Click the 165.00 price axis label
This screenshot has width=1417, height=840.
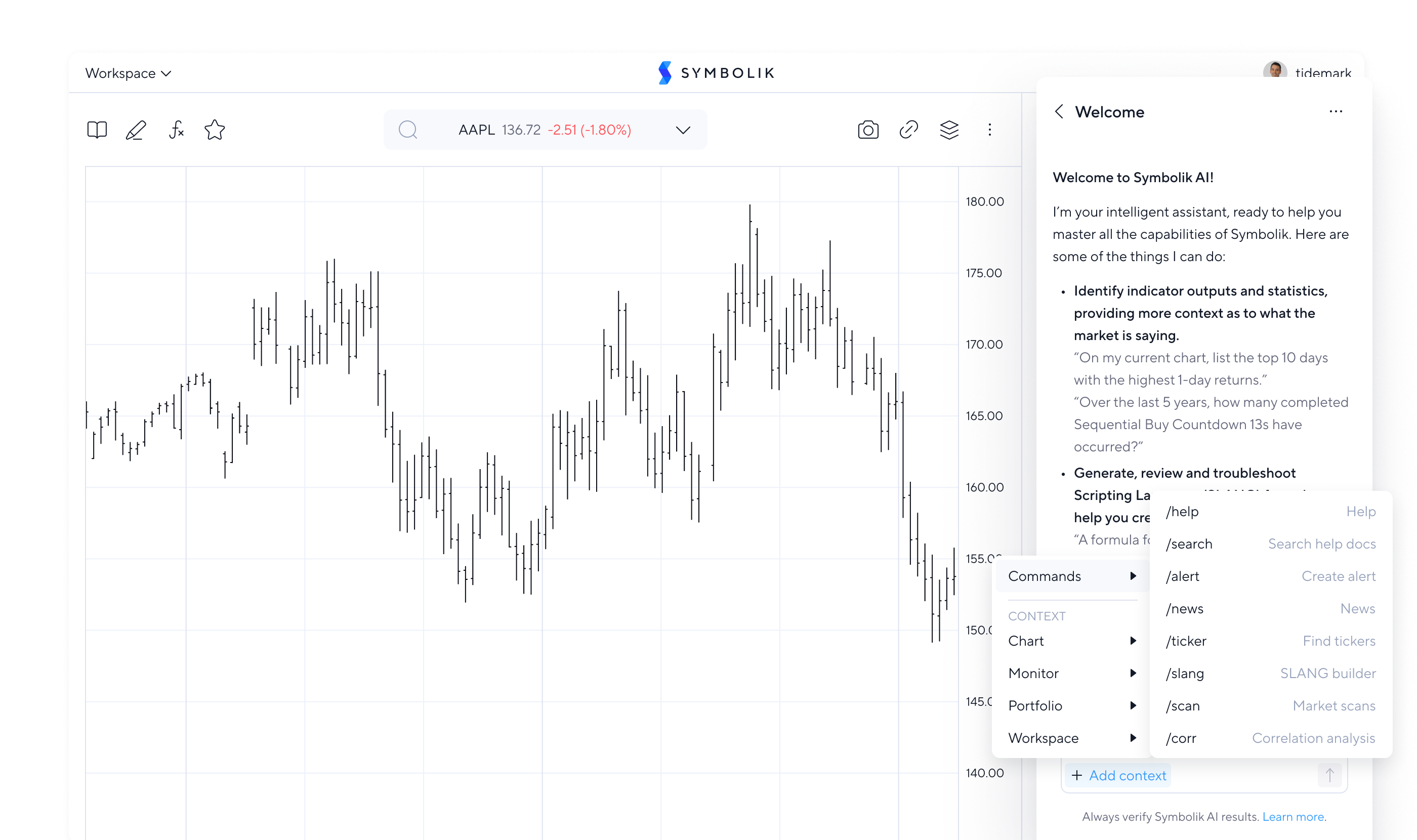984,415
